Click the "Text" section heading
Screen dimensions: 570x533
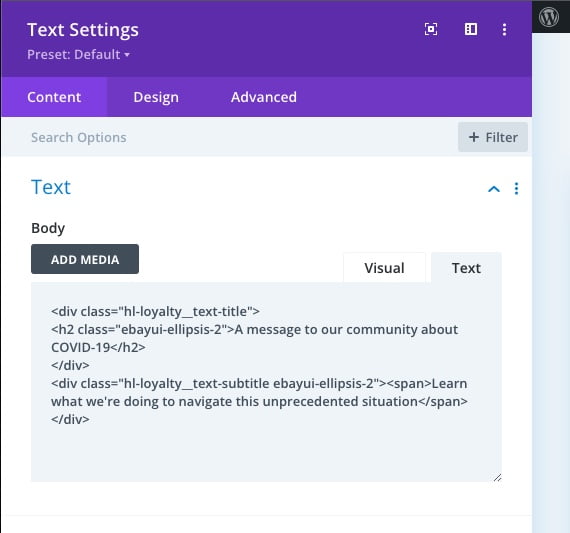(51, 187)
